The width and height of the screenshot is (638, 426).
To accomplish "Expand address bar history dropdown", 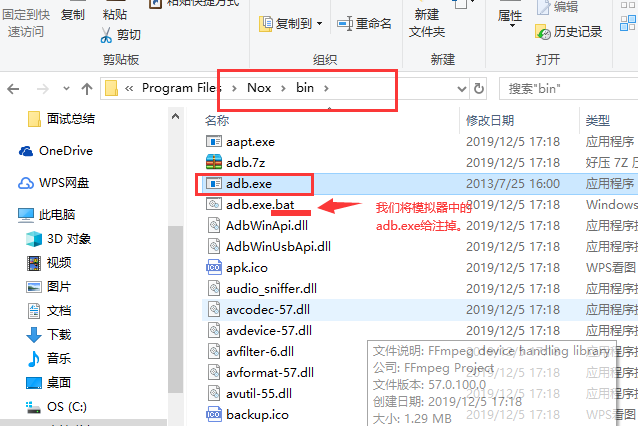I will coord(461,89).
